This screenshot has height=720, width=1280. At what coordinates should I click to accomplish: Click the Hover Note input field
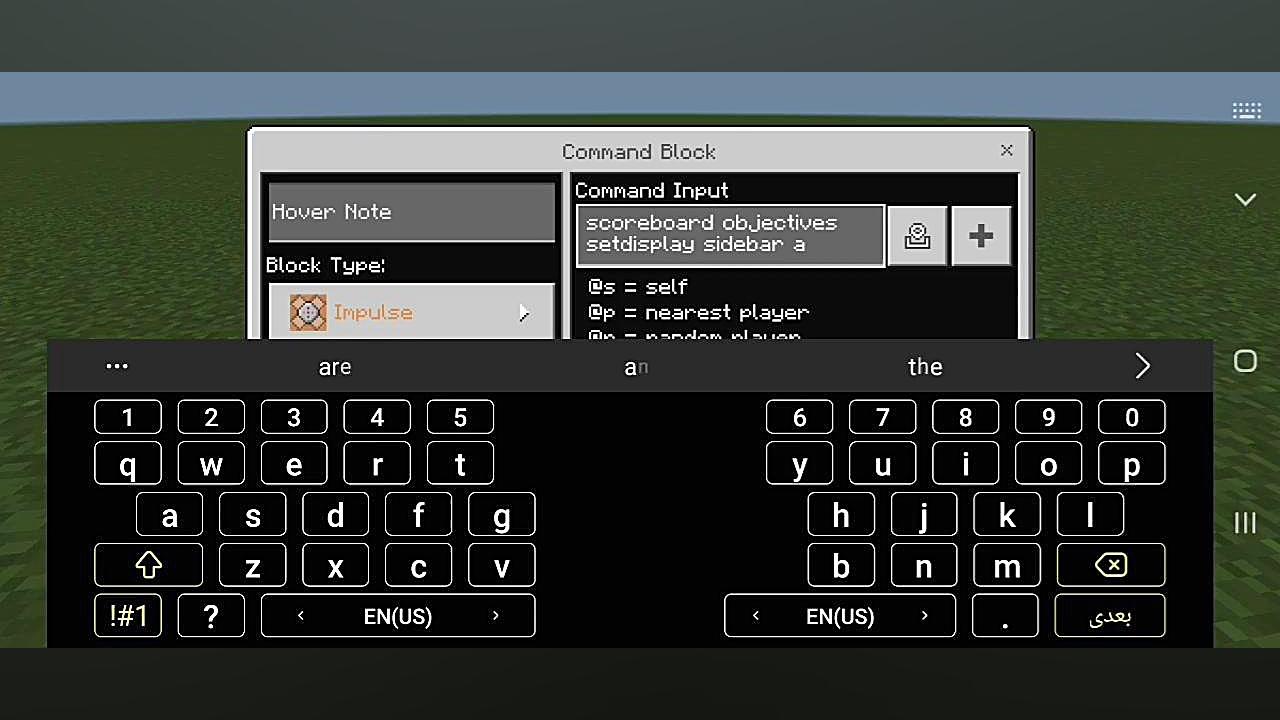pos(412,212)
